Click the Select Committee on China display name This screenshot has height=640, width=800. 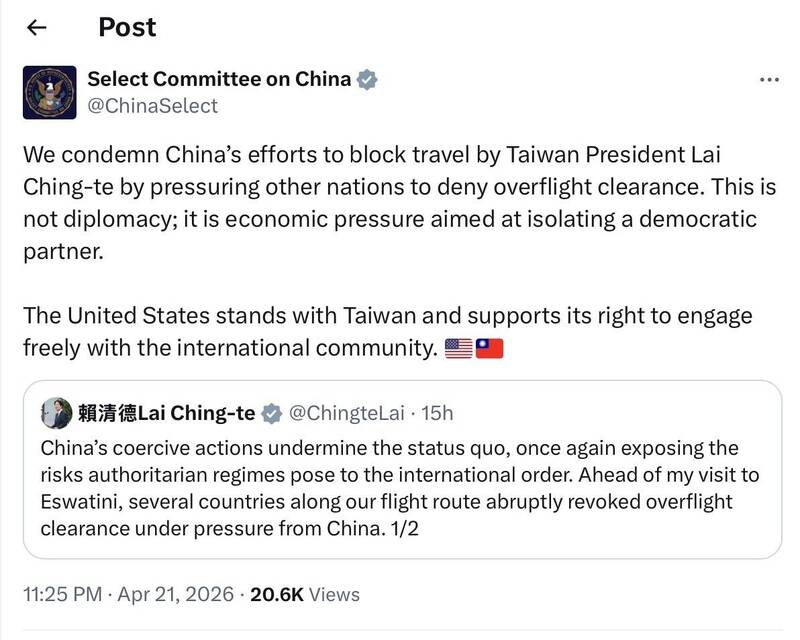(x=219, y=79)
